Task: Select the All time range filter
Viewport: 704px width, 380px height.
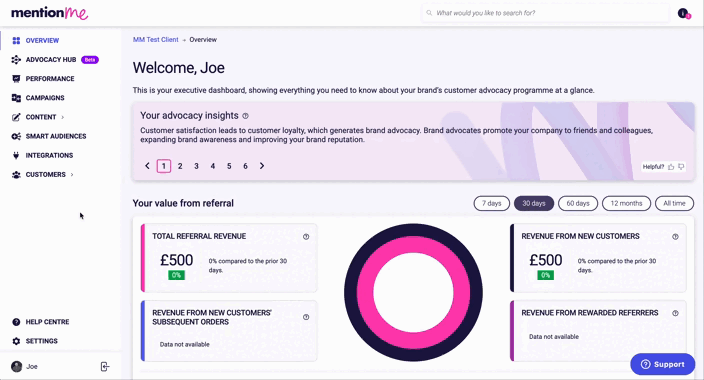Action: coord(674,203)
